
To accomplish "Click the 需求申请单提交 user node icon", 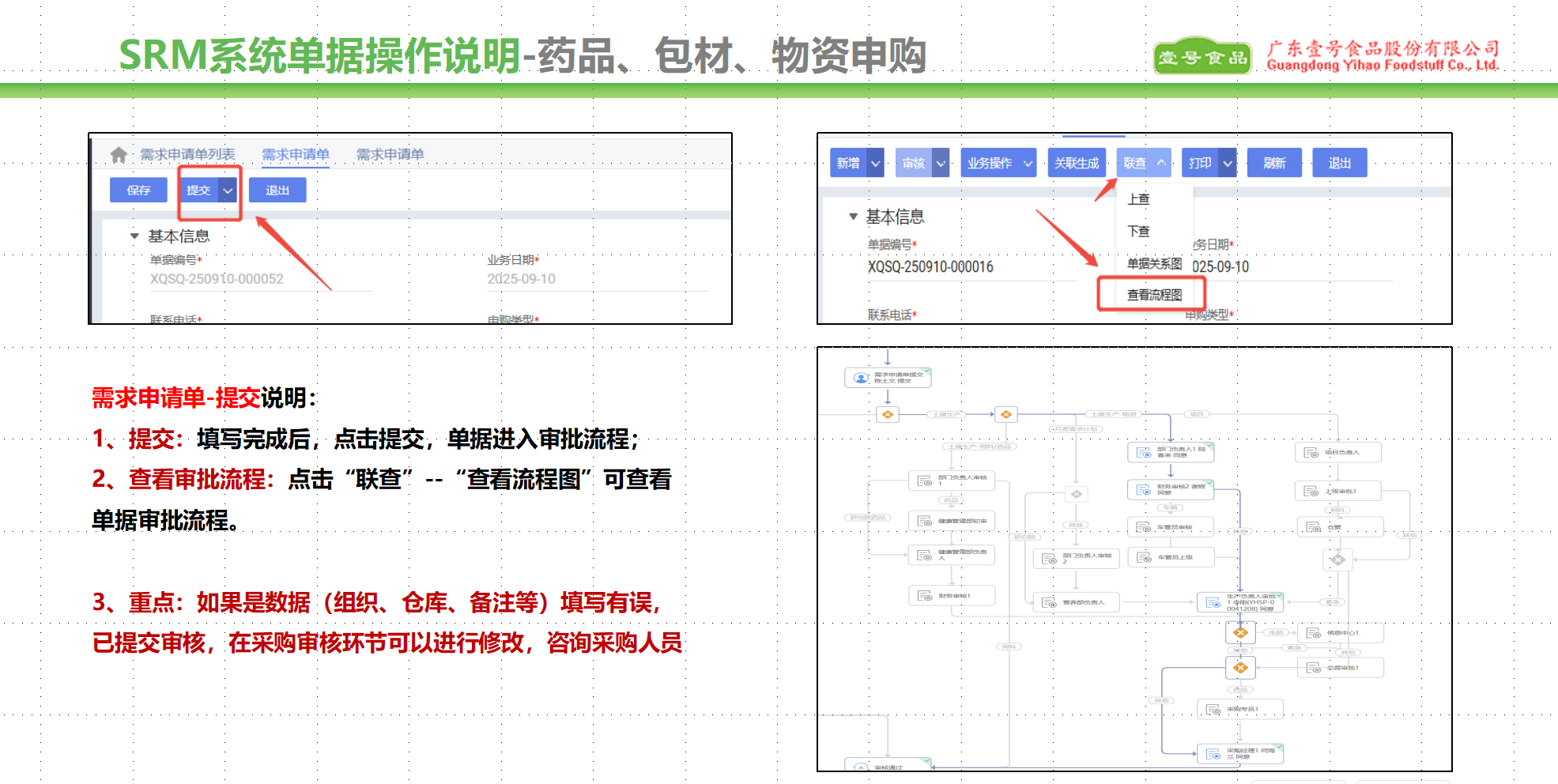I will point(861,378).
